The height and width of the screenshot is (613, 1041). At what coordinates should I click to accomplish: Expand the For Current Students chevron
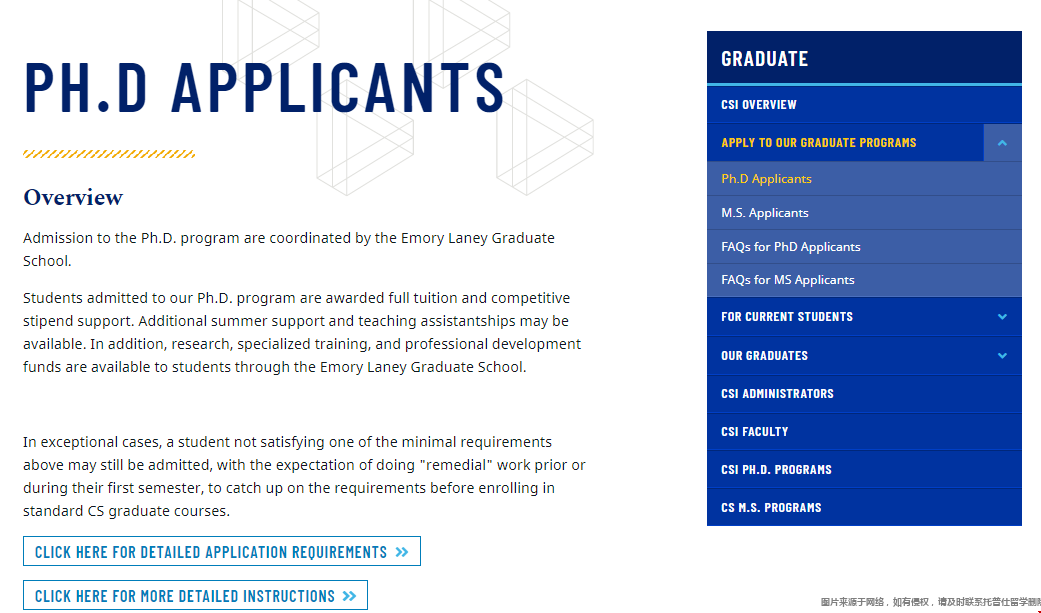[1002, 317]
